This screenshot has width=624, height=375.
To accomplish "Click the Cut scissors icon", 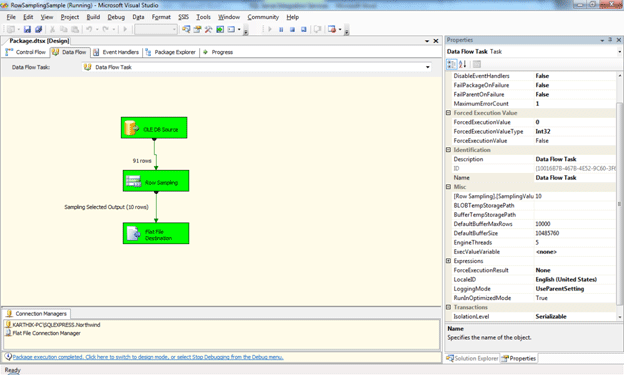I will (53, 29).
